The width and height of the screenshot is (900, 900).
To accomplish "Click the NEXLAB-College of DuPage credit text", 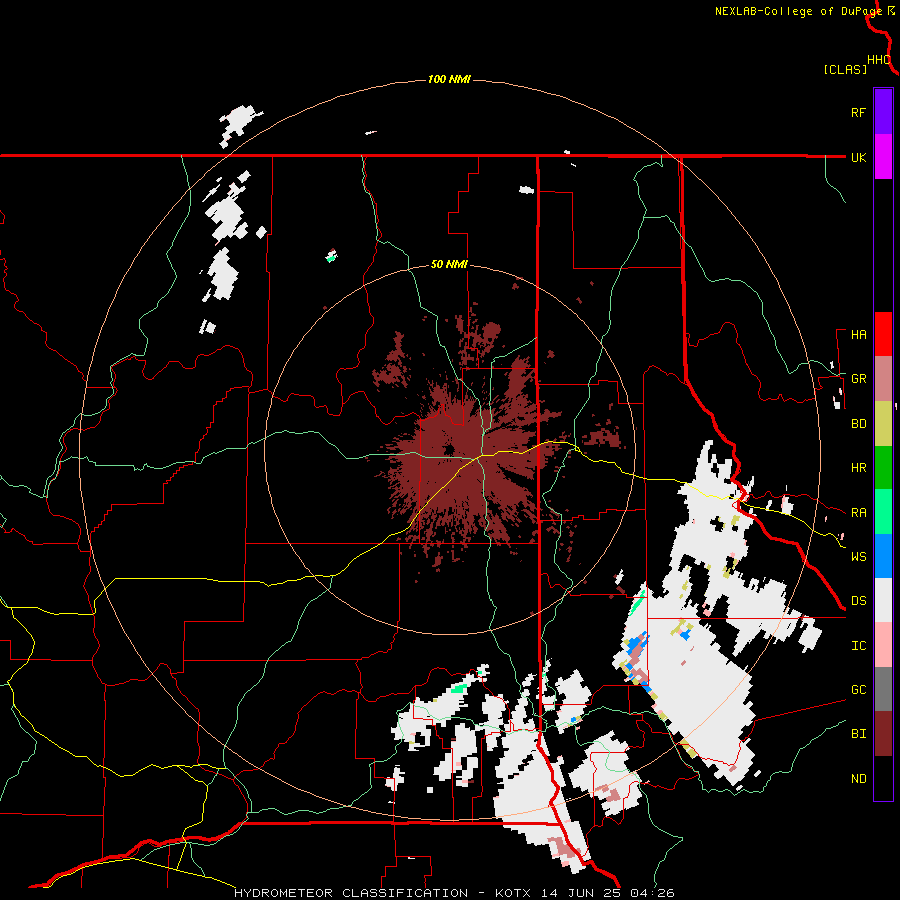I will (798, 11).
